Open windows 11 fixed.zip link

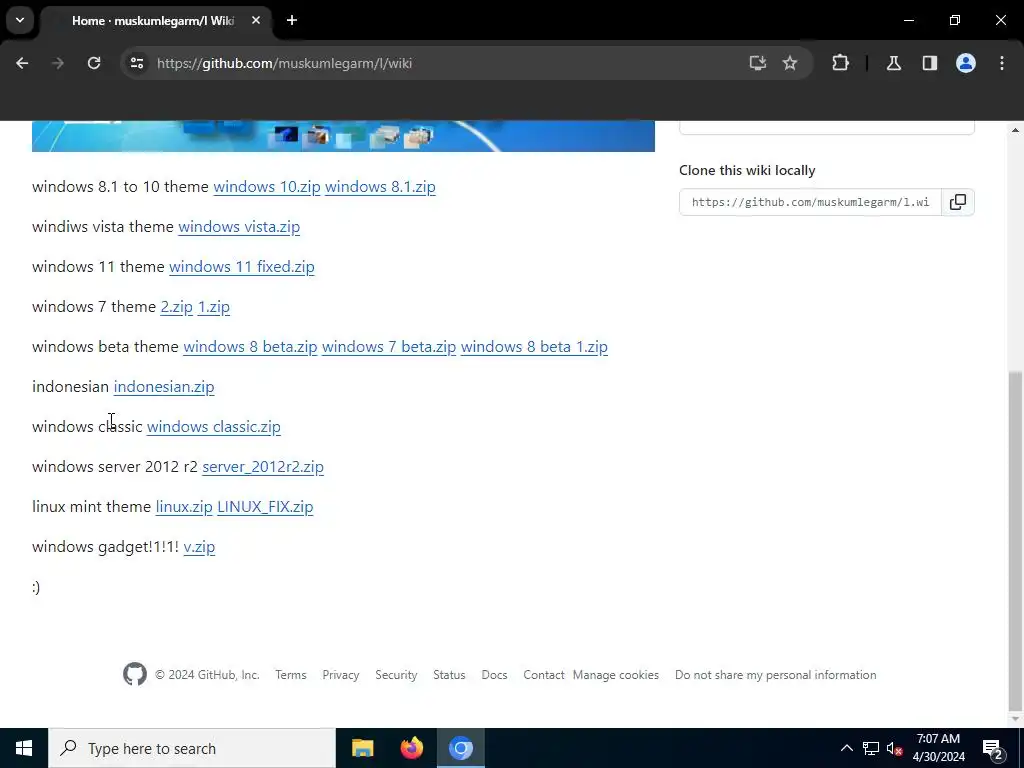click(x=242, y=266)
